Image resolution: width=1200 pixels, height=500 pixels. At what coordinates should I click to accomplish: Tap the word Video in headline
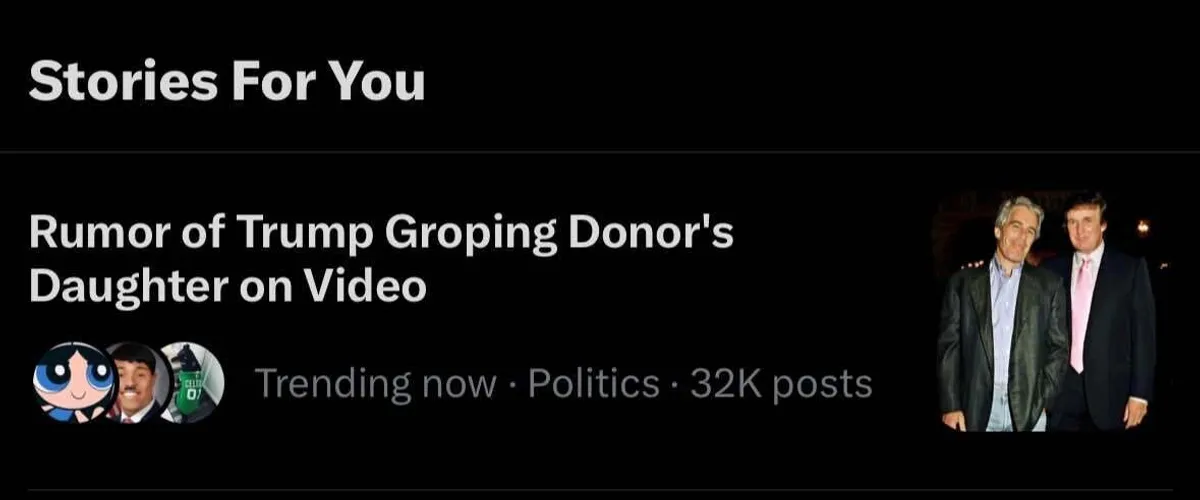[364, 287]
